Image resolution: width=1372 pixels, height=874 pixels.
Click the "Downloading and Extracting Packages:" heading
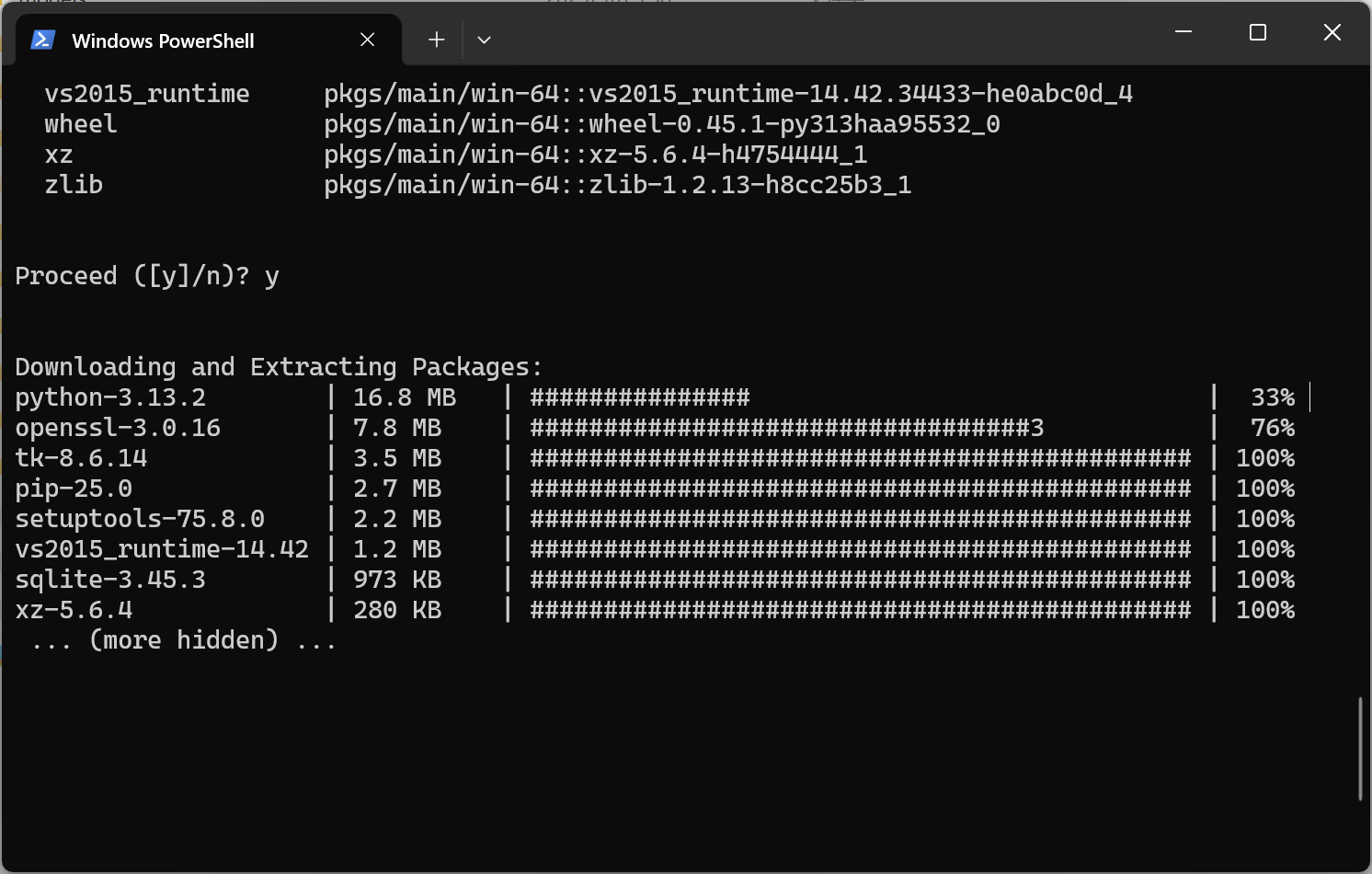(279, 367)
